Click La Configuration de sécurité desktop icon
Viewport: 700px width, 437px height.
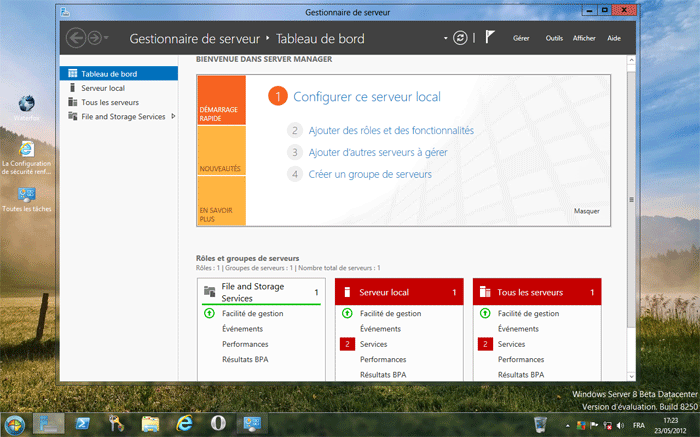click(26, 158)
